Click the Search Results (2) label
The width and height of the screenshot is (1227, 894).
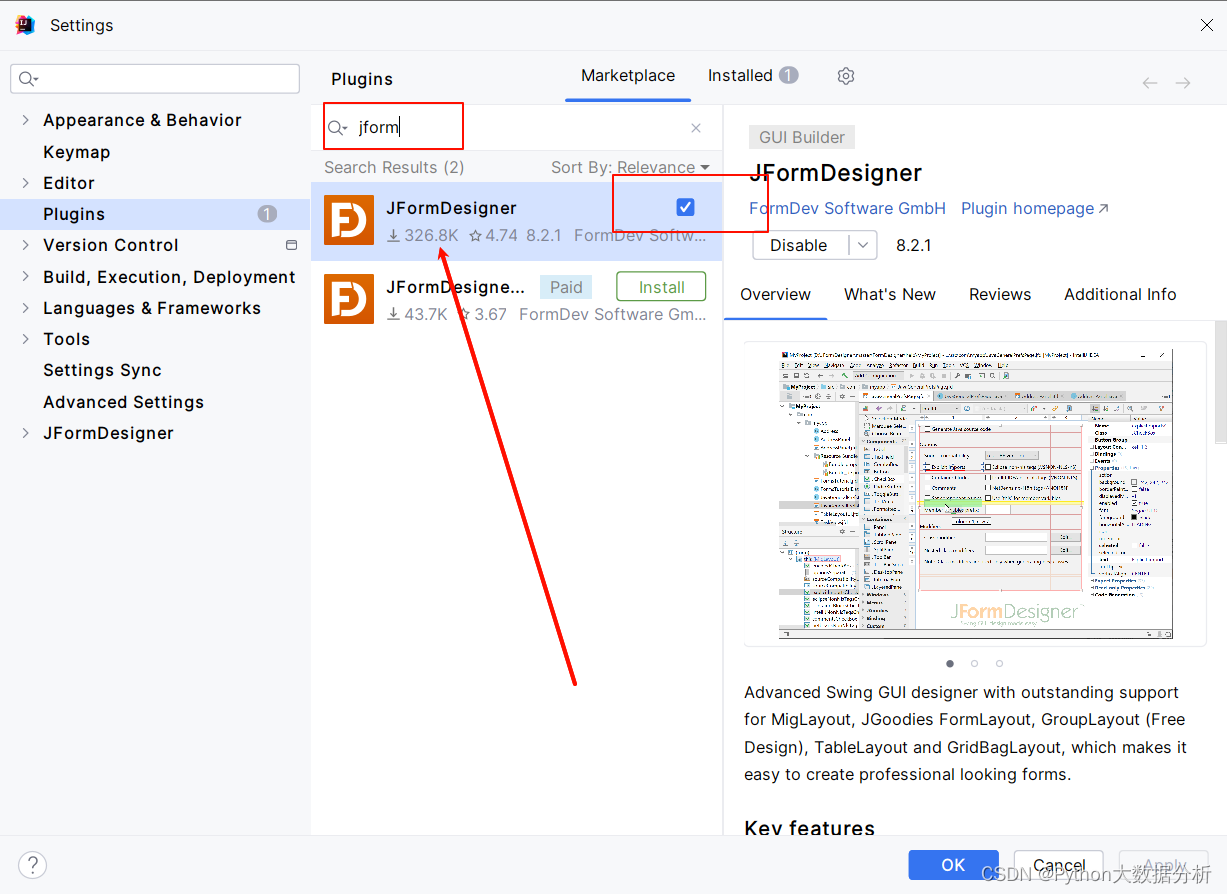394,167
